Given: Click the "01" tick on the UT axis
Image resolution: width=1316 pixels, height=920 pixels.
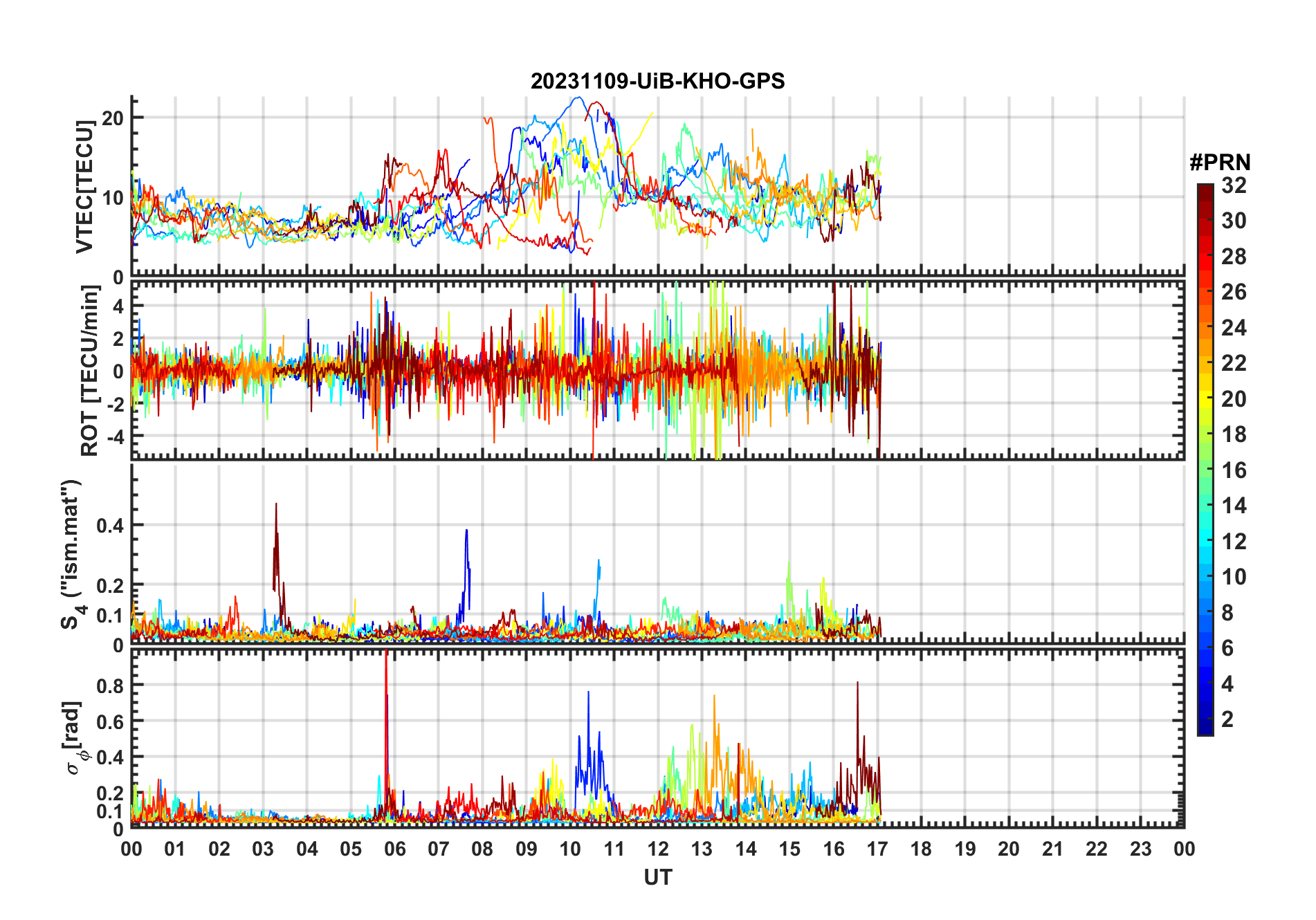Looking at the screenshot, I should click(175, 849).
